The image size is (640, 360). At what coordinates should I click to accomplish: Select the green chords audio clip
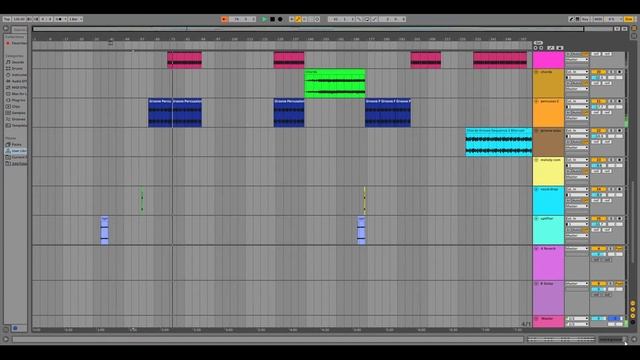(335, 84)
